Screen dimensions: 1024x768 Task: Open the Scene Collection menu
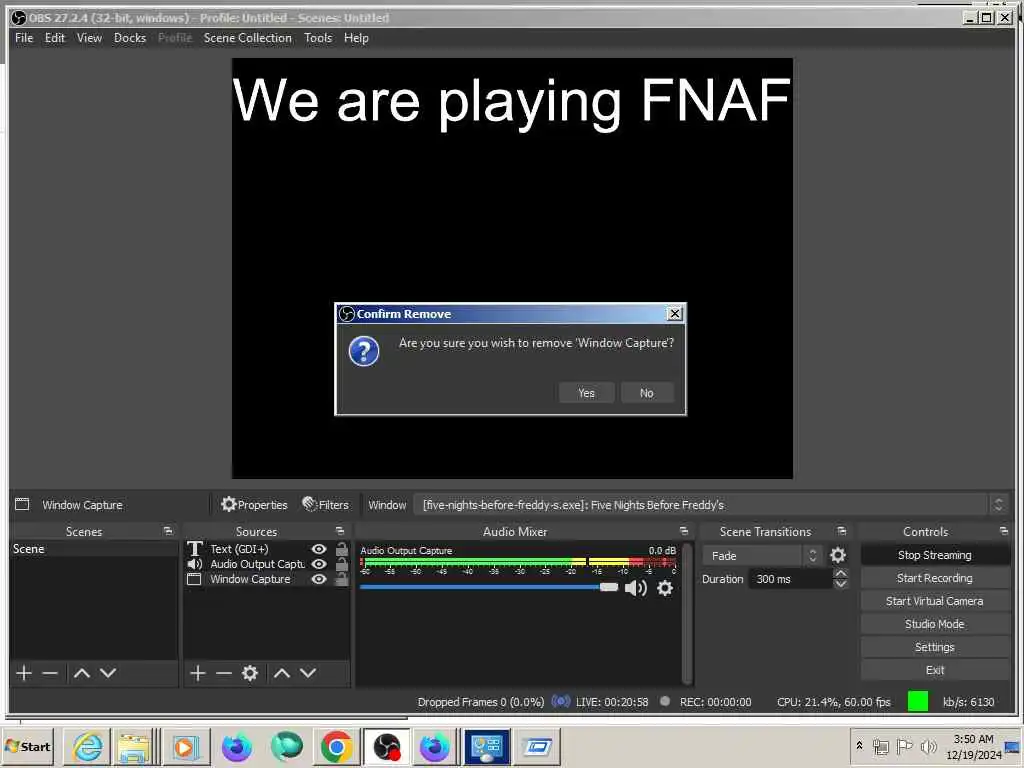248,38
